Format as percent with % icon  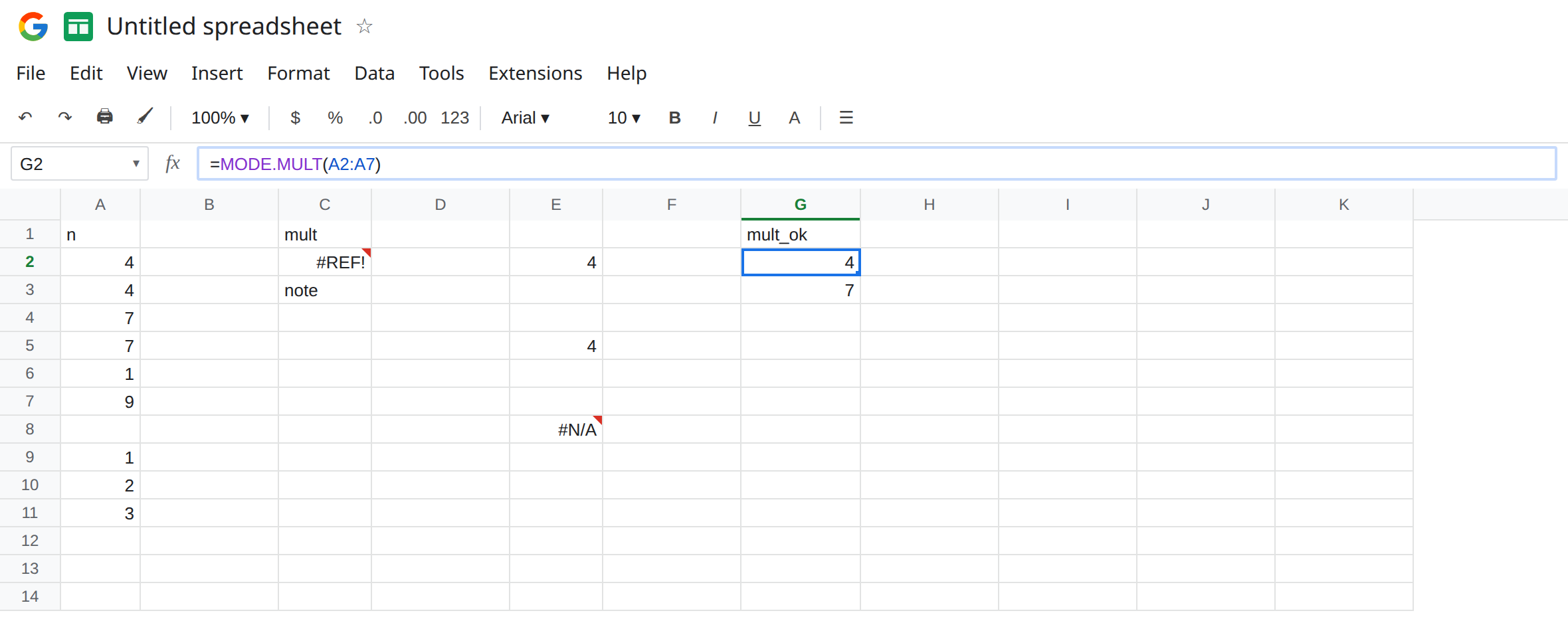(x=336, y=118)
